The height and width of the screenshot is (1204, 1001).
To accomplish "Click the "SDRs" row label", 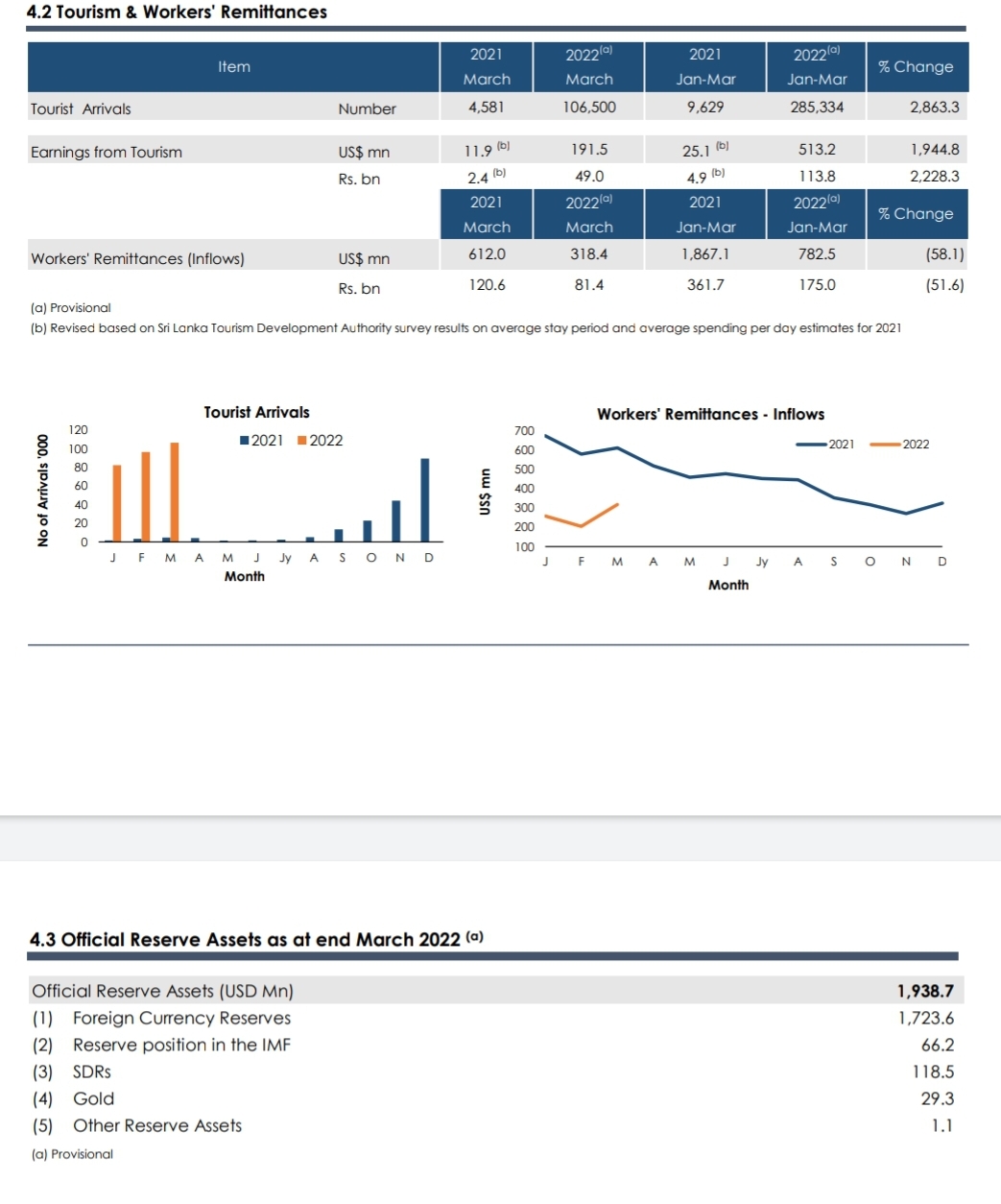I will pos(92,1072).
